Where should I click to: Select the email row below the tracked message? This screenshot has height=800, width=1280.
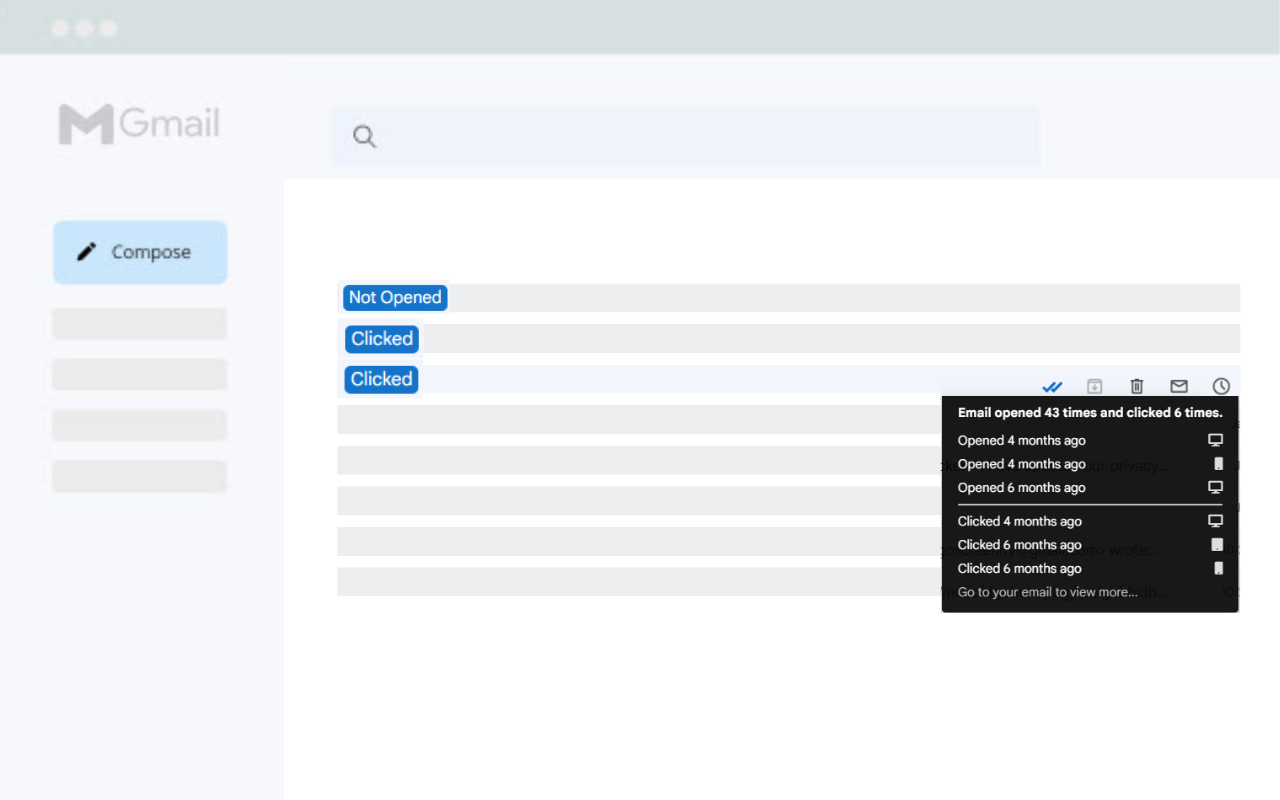coord(640,419)
